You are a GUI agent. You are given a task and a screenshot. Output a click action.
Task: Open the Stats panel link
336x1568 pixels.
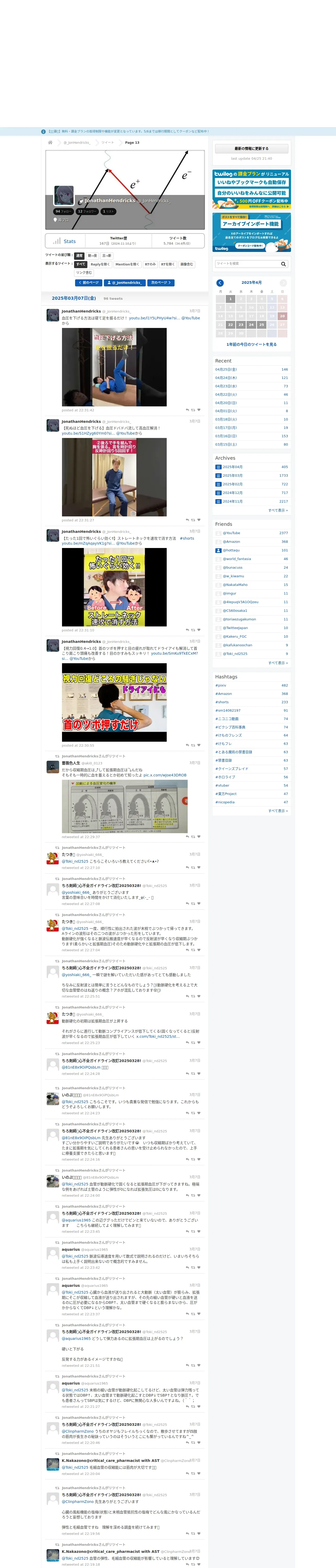tap(65, 241)
